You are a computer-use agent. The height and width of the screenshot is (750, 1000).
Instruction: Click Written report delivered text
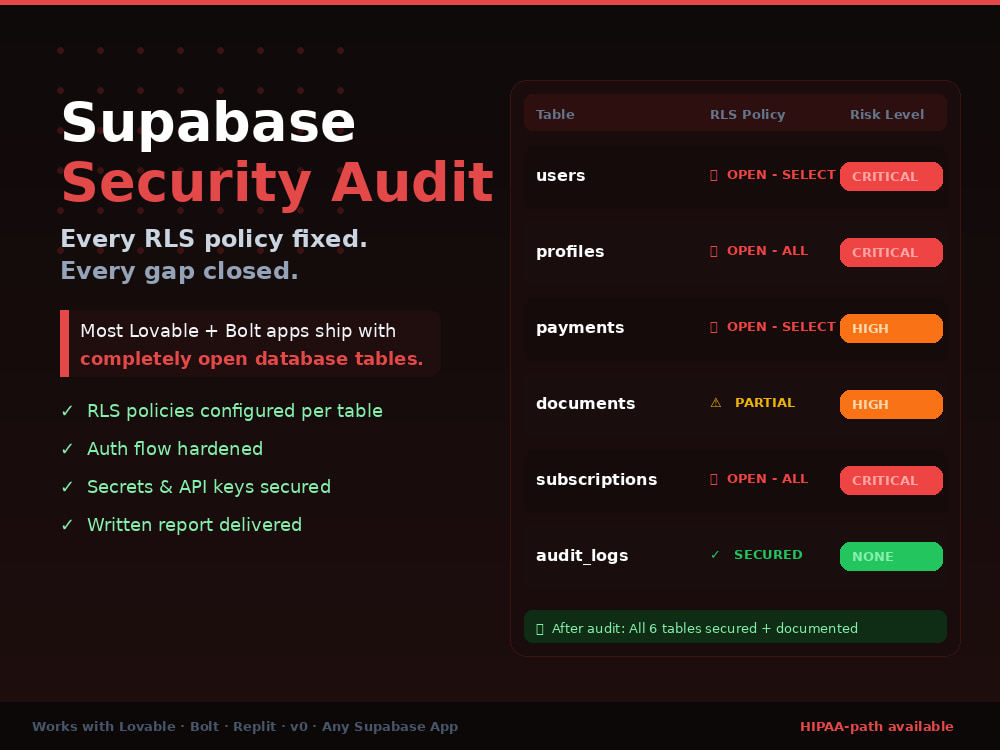click(194, 525)
